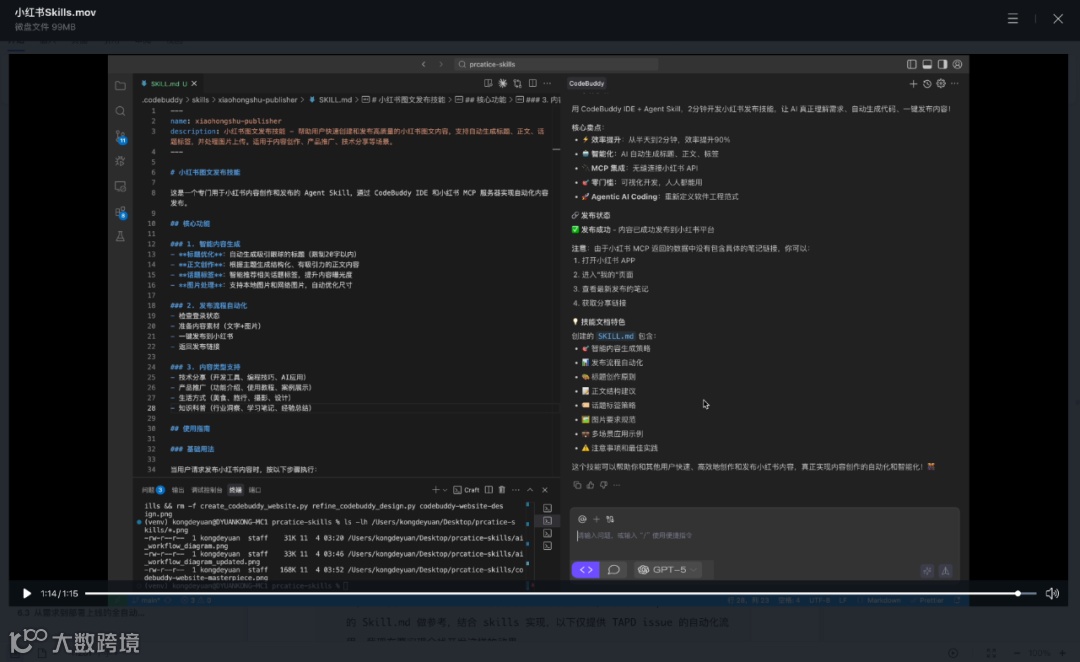Toggle Craft code mode button
1080x662 pixels.
(x=585, y=570)
